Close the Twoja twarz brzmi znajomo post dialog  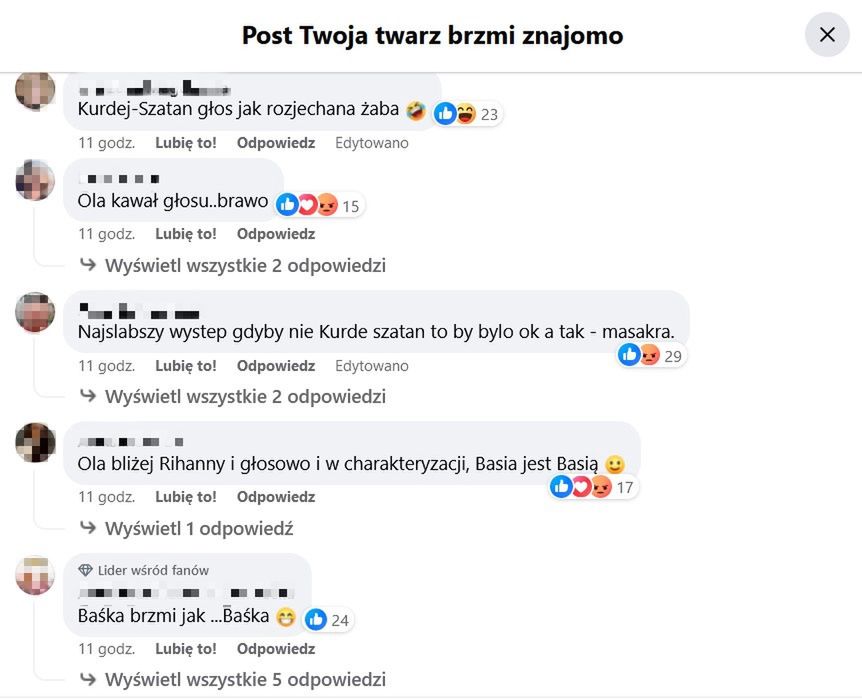pyautogui.click(x=827, y=35)
